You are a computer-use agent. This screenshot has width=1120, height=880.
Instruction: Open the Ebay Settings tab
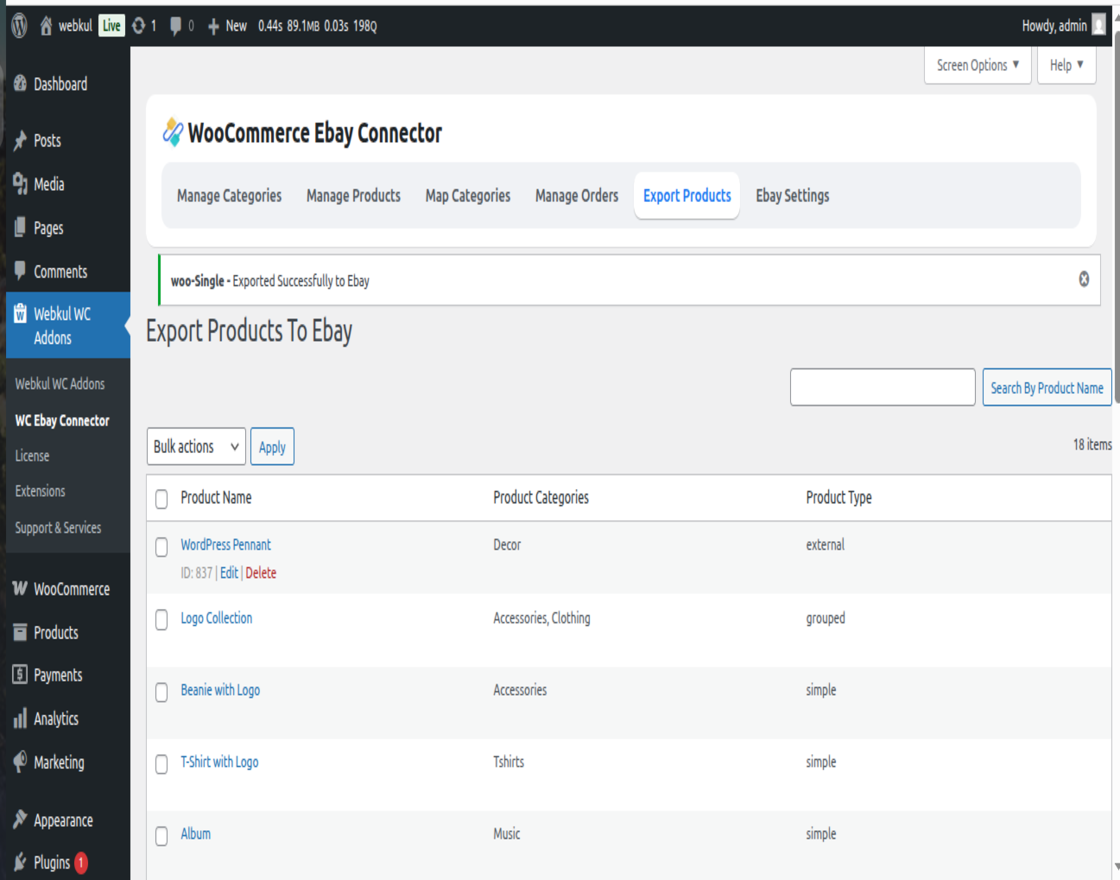coord(792,196)
